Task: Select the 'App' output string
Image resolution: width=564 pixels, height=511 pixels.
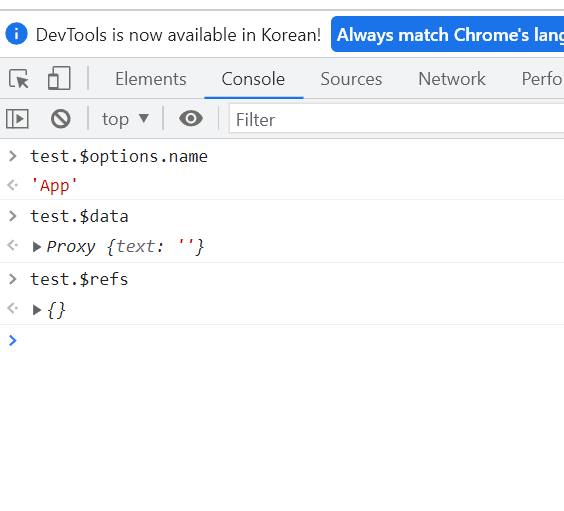Action: coord(54,186)
